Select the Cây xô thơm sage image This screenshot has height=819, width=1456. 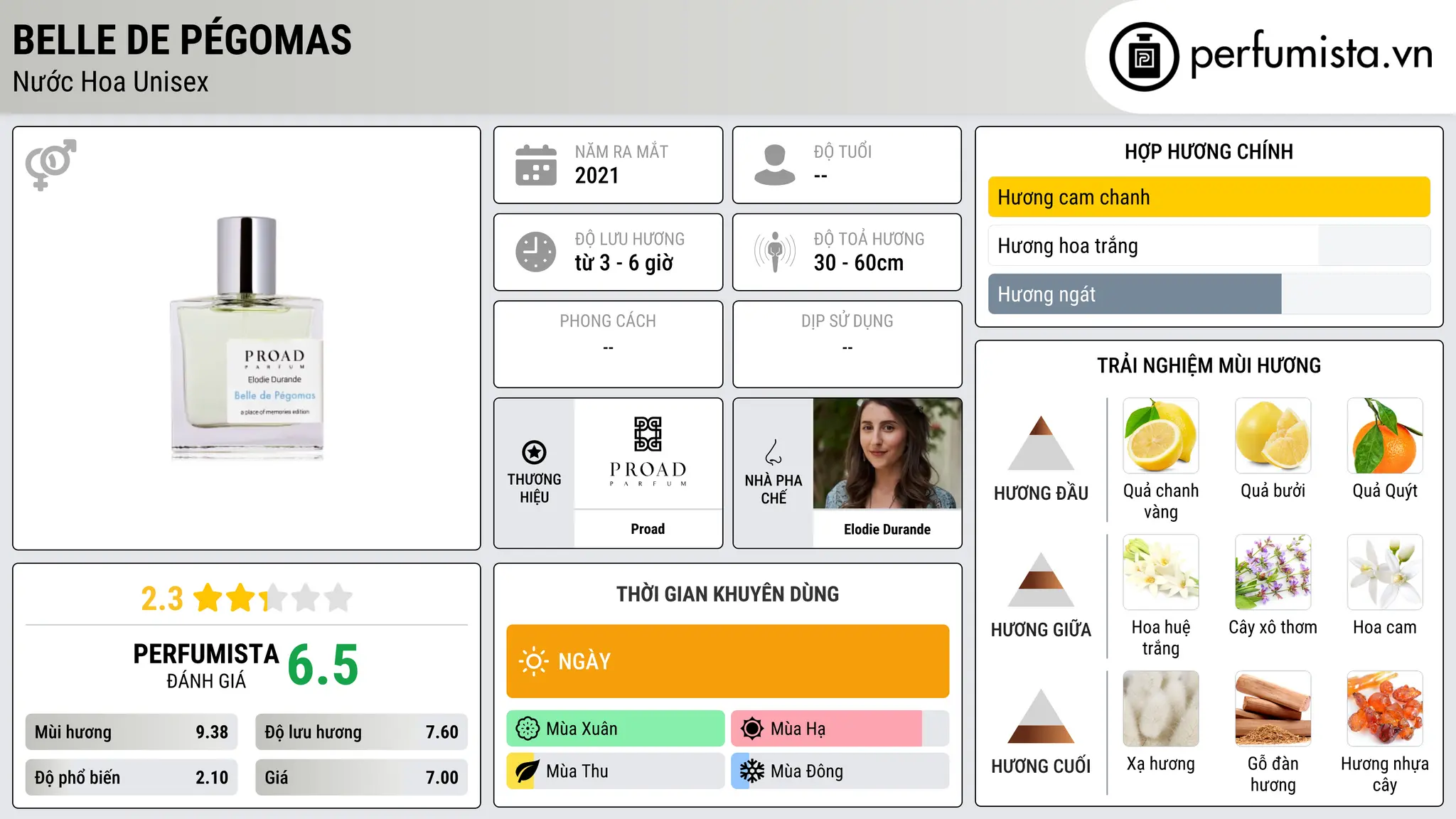pos(1273,572)
